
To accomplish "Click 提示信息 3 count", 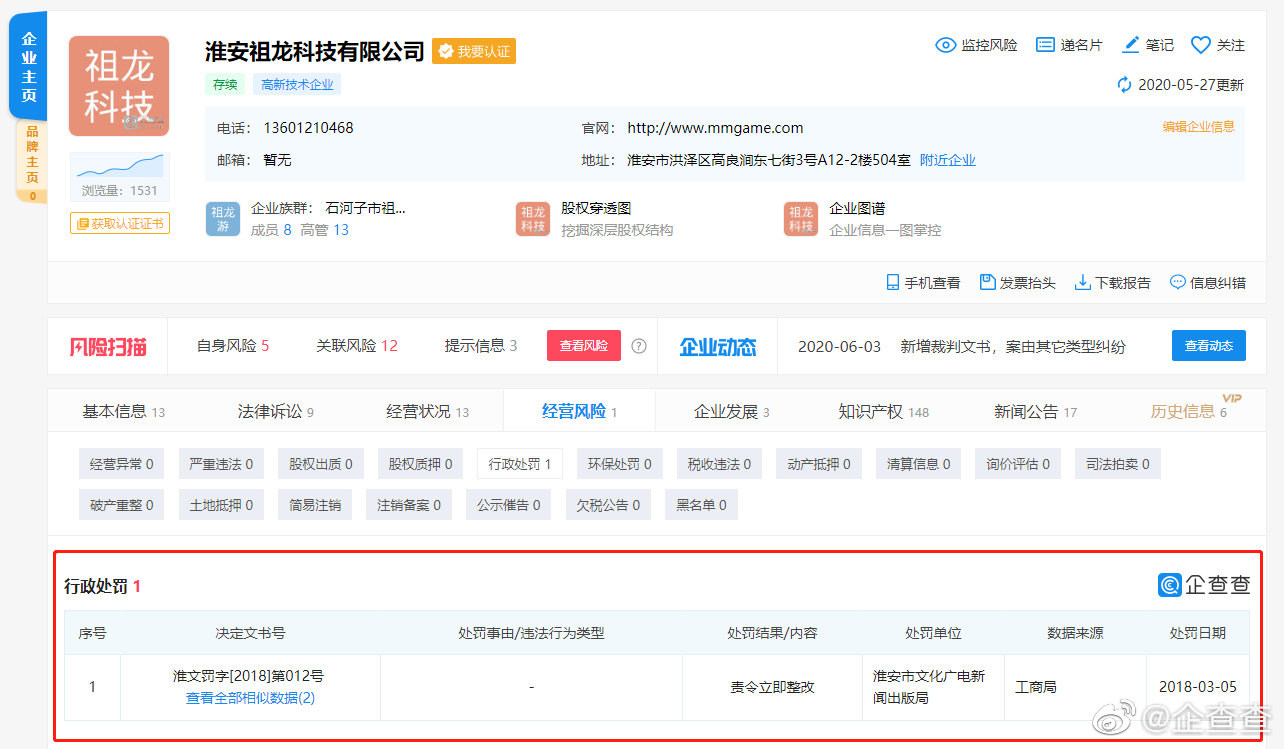I will click(x=481, y=346).
